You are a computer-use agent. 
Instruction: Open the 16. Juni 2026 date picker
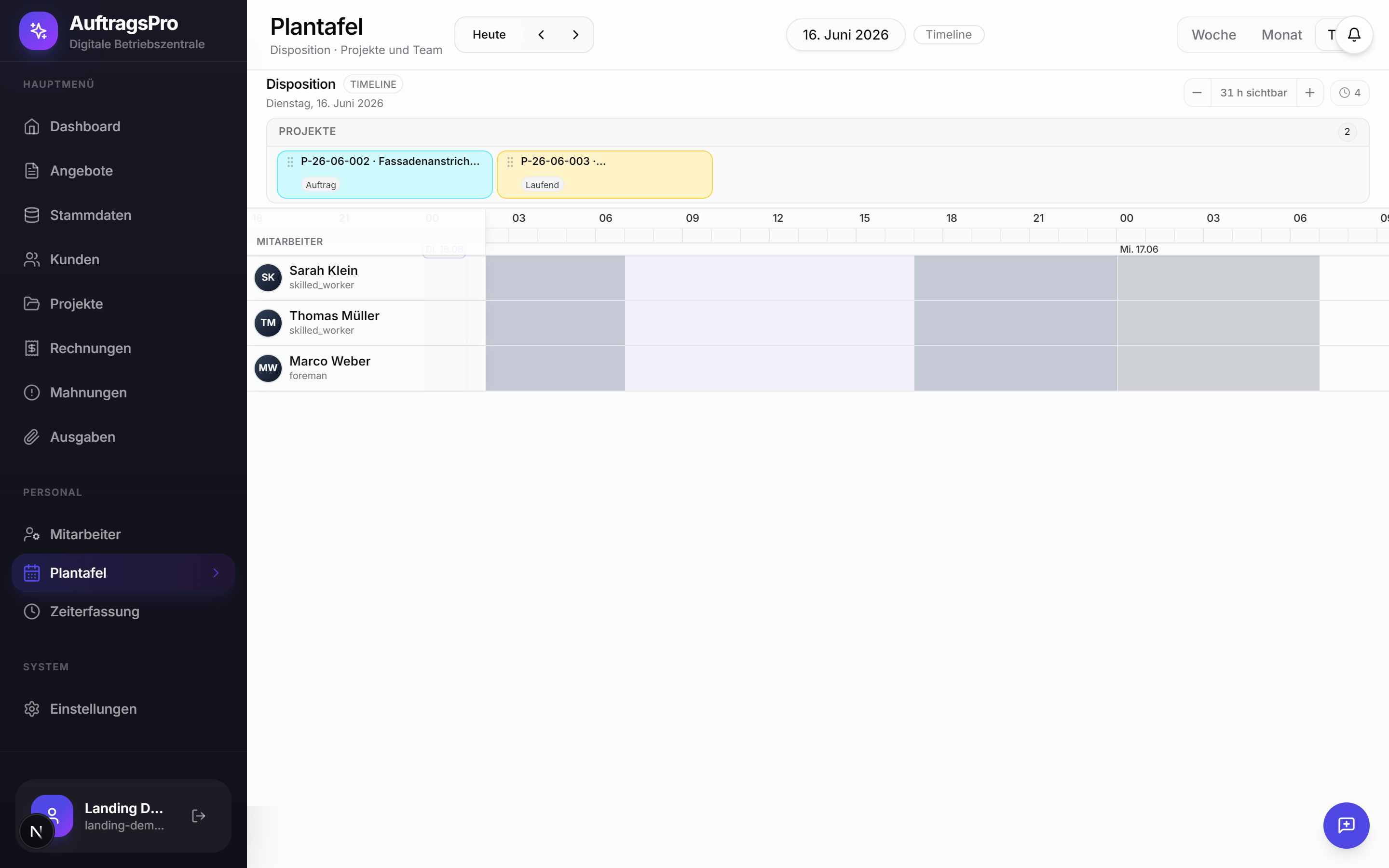click(845, 34)
